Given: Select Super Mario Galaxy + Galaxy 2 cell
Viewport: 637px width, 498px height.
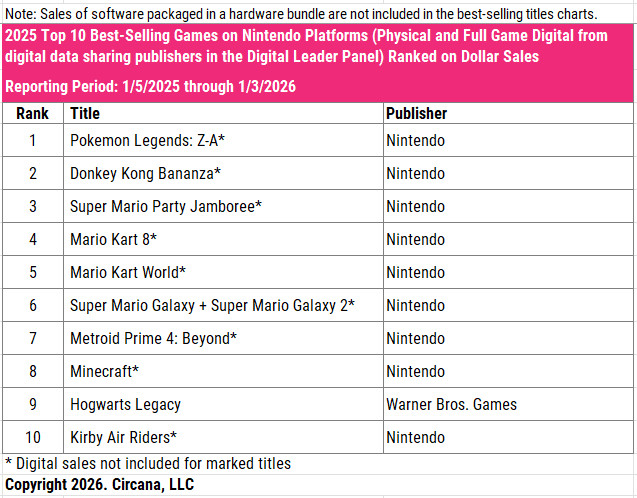Looking at the screenshot, I should tap(212, 306).
